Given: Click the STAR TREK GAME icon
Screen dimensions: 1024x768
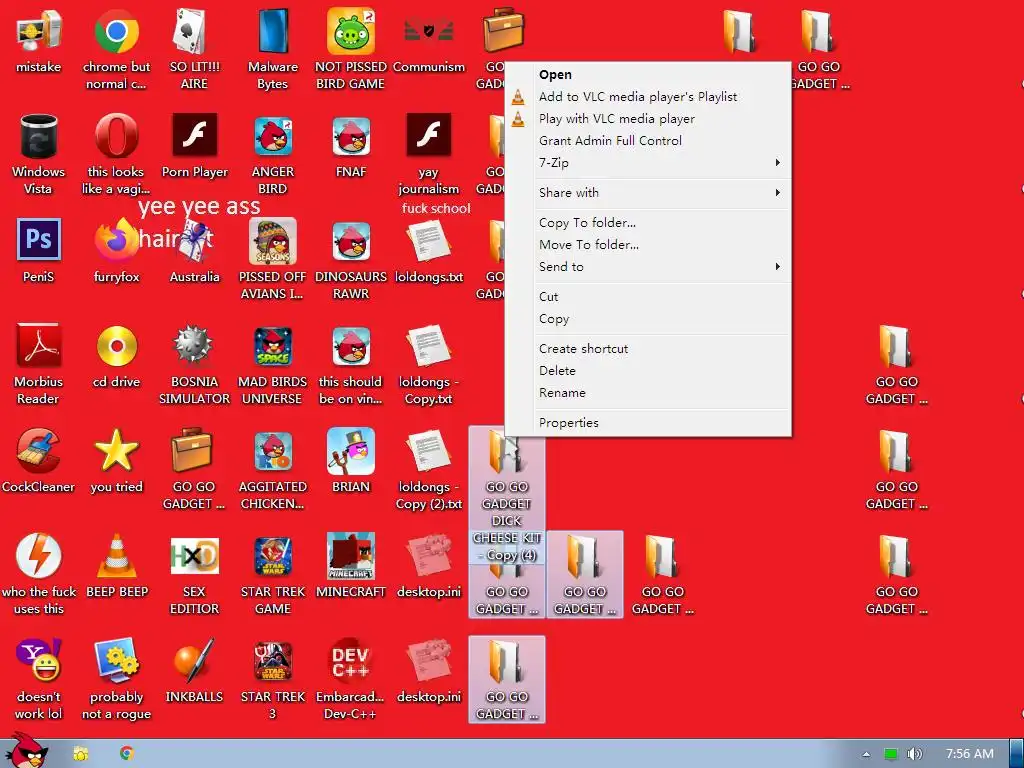Looking at the screenshot, I should [272, 574].
